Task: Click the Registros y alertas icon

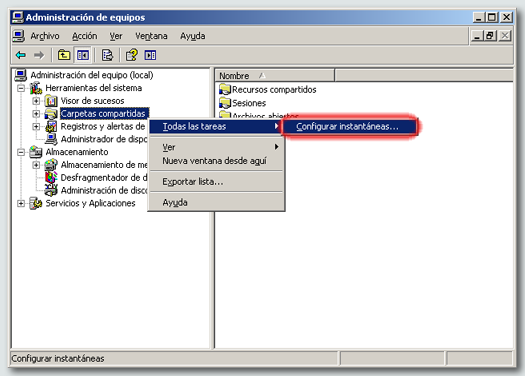Action: [x=51, y=127]
